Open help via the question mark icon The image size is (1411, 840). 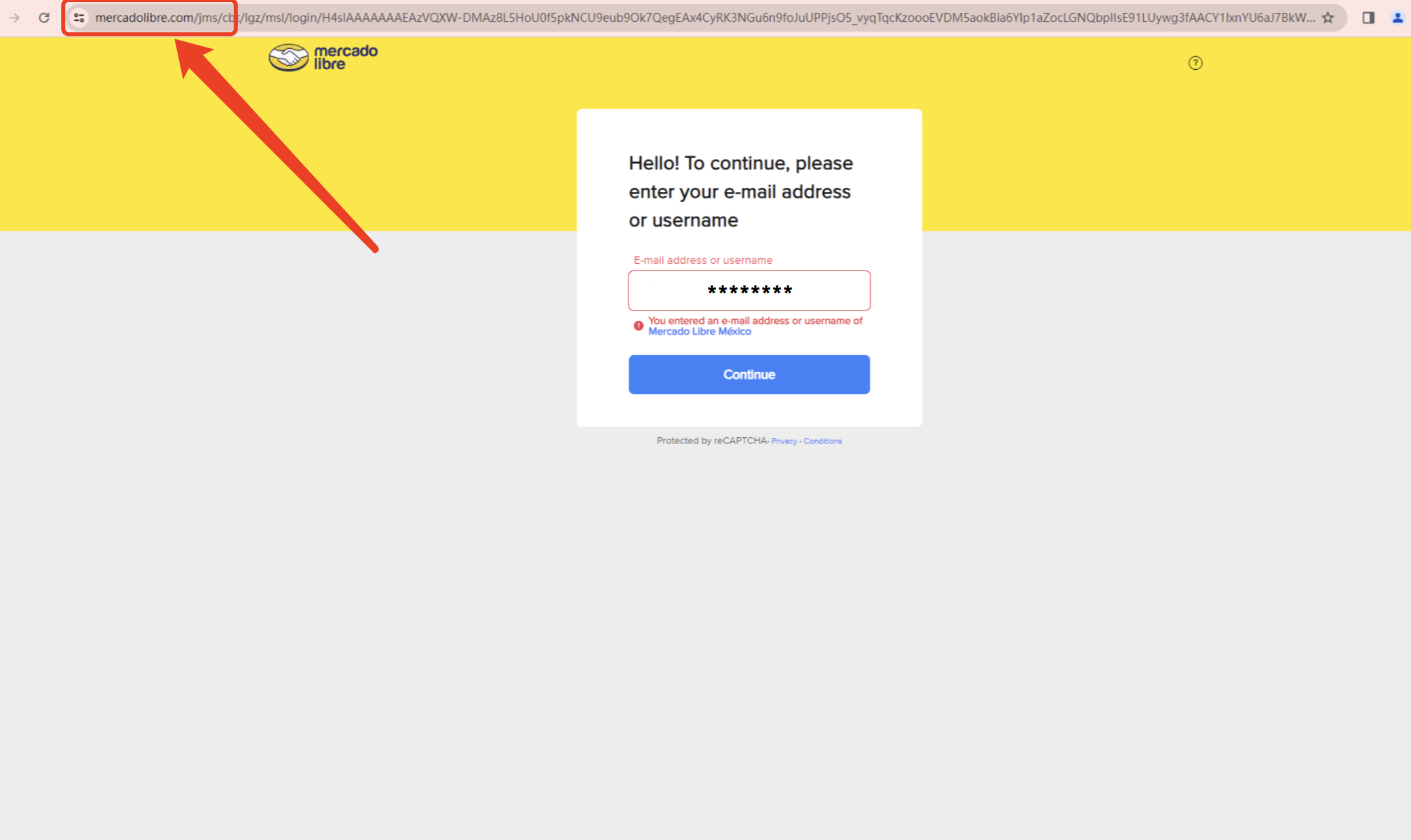(x=1195, y=63)
